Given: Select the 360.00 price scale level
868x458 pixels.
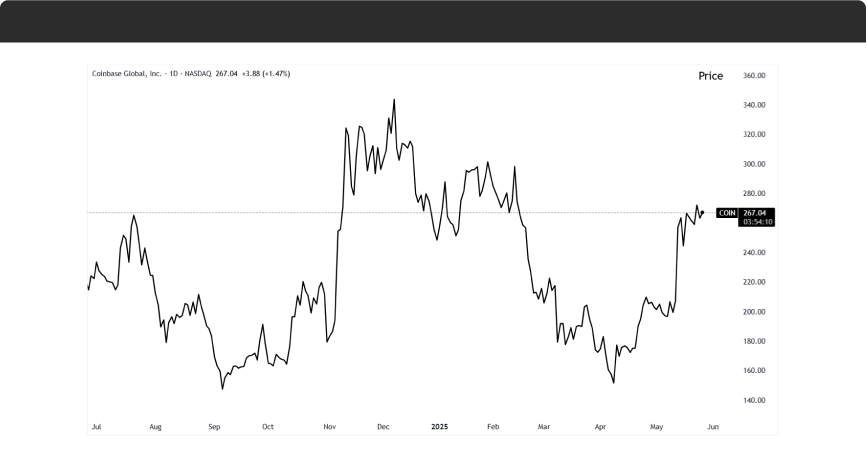Looking at the screenshot, I should (x=754, y=75).
